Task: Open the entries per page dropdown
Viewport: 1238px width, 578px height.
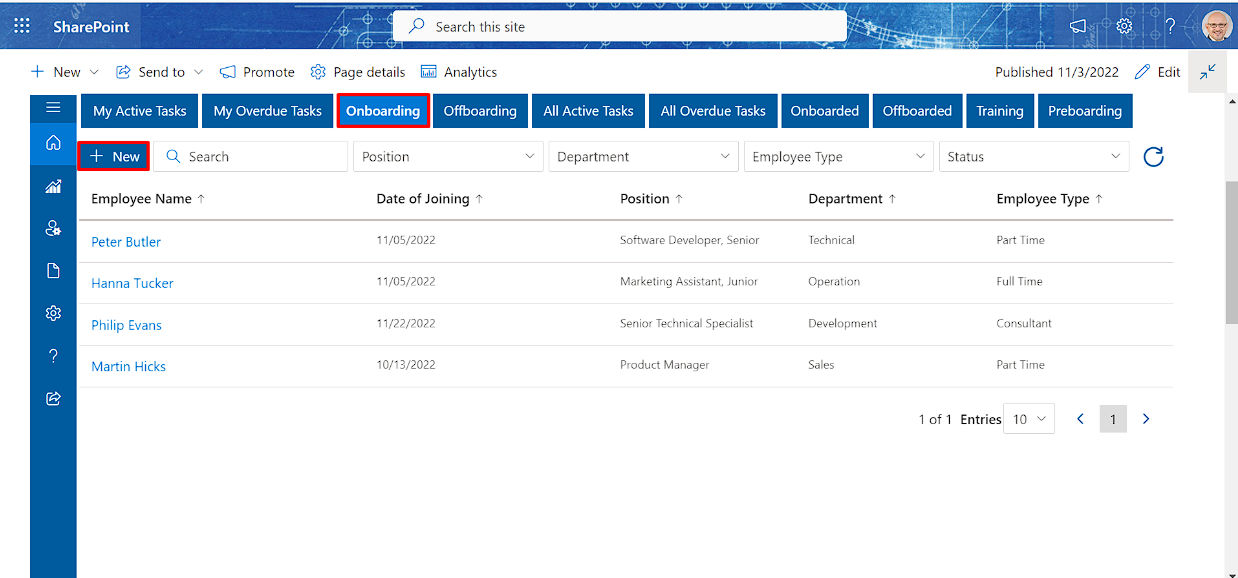Action: click(x=1030, y=419)
